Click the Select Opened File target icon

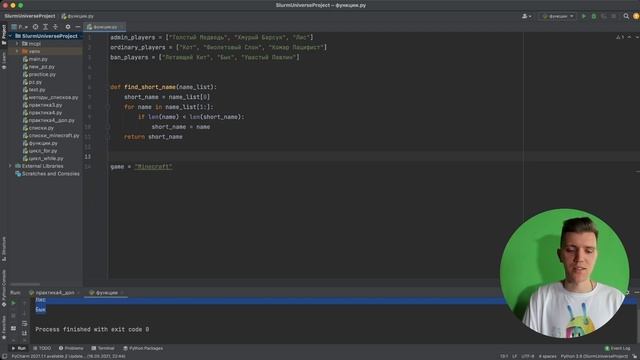(36, 27)
